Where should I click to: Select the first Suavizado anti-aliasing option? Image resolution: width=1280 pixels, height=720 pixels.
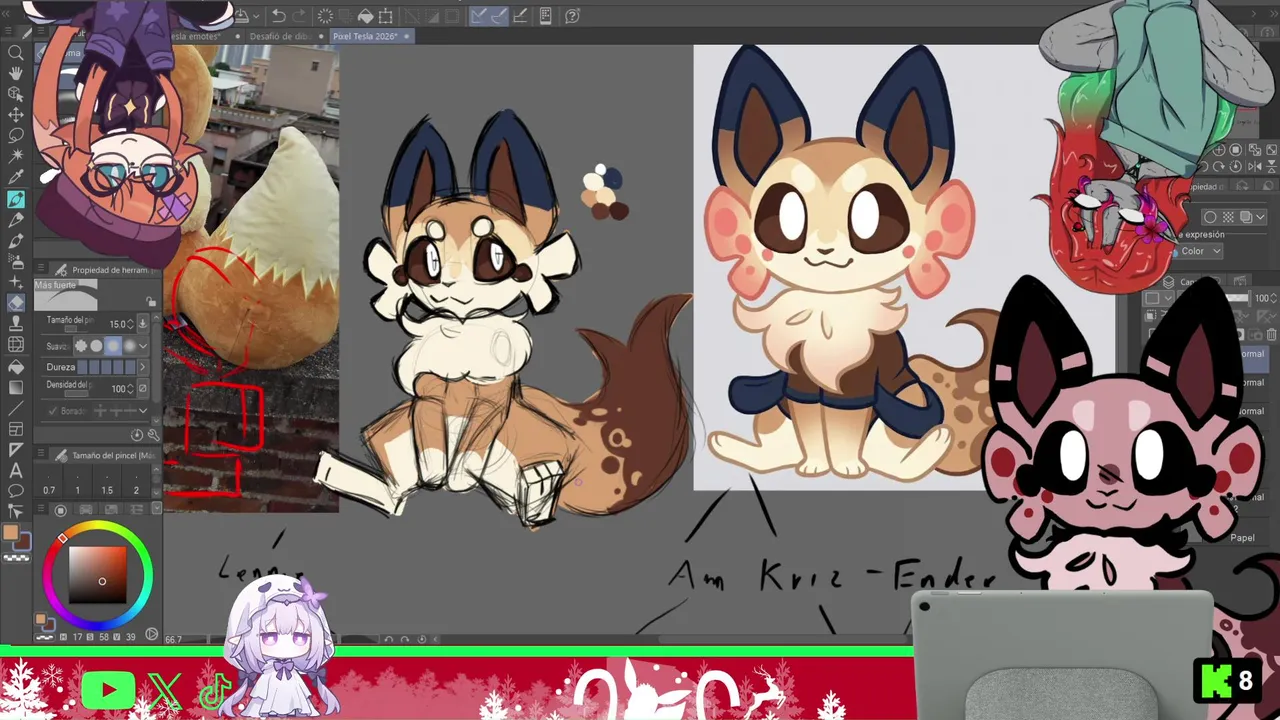[x=81, y=346]
